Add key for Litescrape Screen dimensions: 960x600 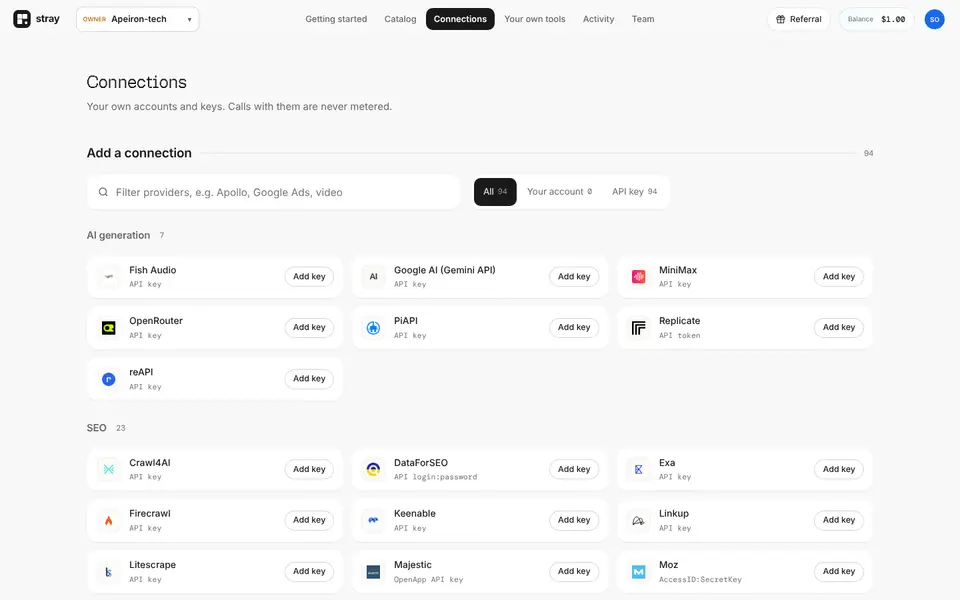309,571
